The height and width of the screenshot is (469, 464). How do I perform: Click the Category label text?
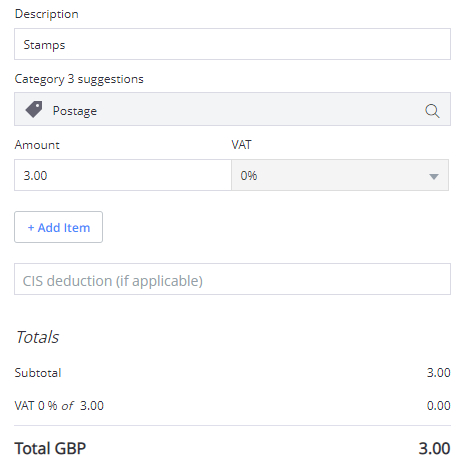point(39,79)
